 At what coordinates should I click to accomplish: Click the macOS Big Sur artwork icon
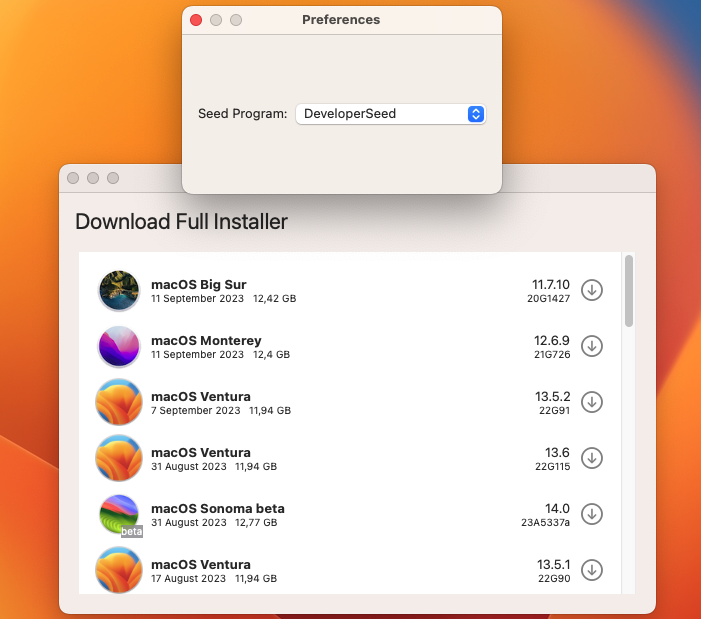[119, 290]
